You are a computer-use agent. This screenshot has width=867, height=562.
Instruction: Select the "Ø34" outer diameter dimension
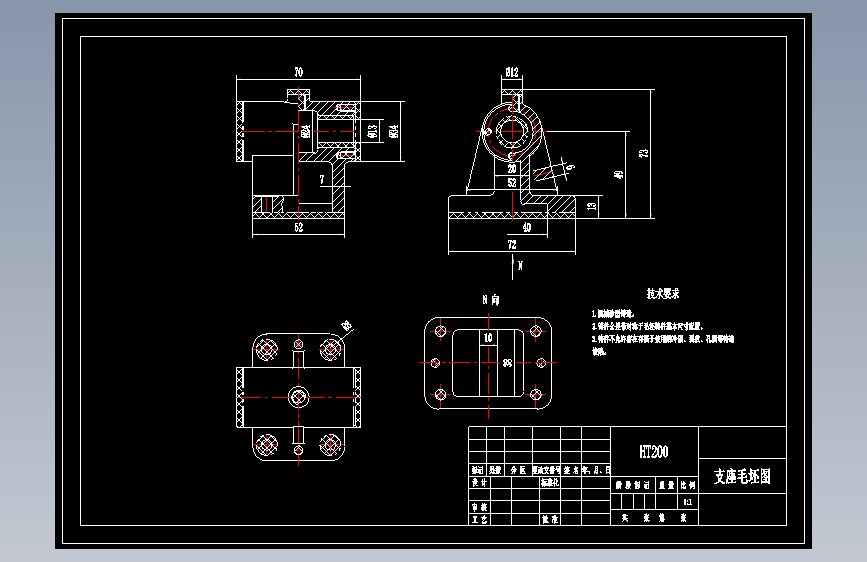(x=394, y=131)
